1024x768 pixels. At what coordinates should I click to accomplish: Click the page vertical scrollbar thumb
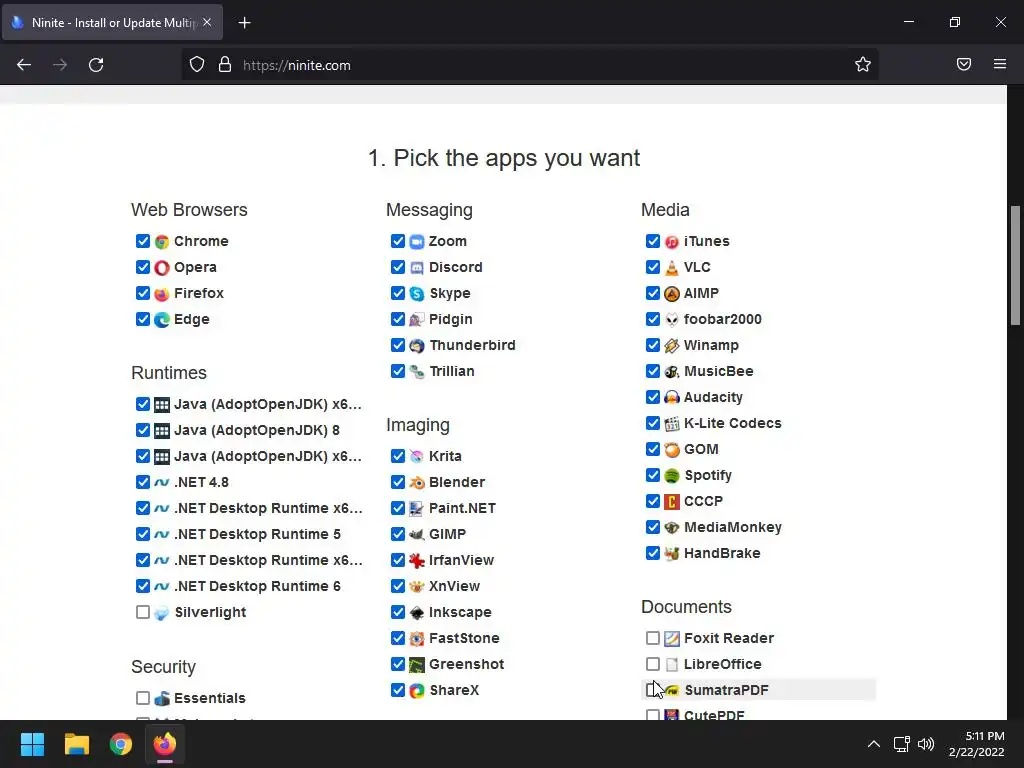point(1016,264)
